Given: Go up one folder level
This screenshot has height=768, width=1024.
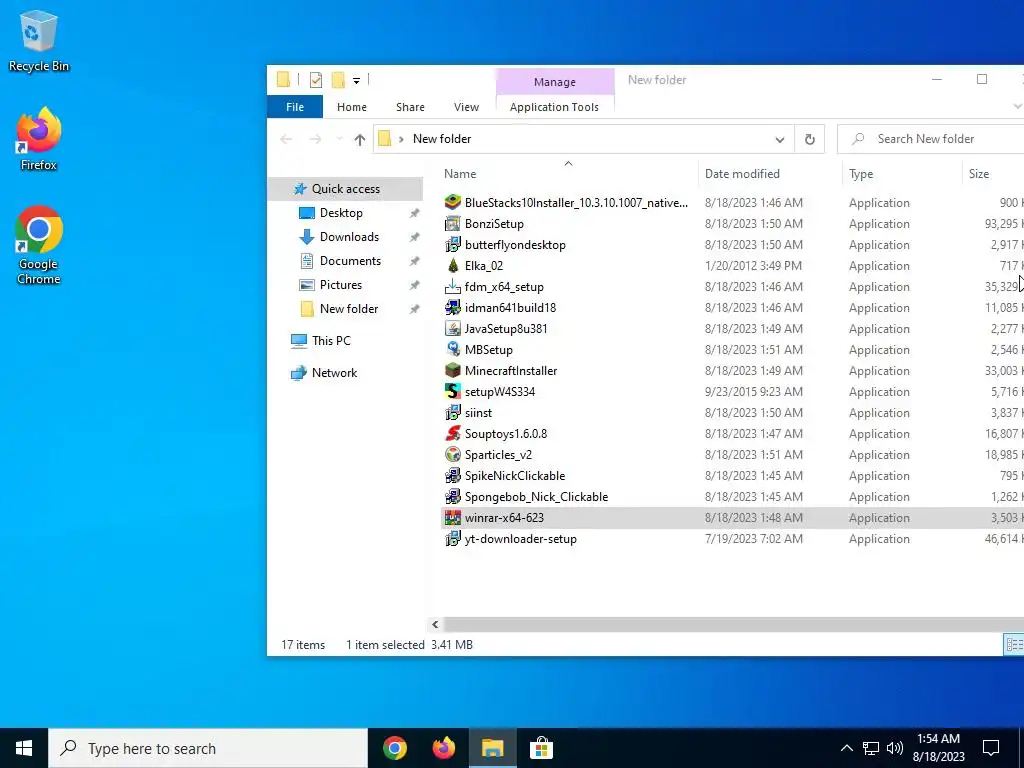Looking at the screenshot, I should pos(359,139).
